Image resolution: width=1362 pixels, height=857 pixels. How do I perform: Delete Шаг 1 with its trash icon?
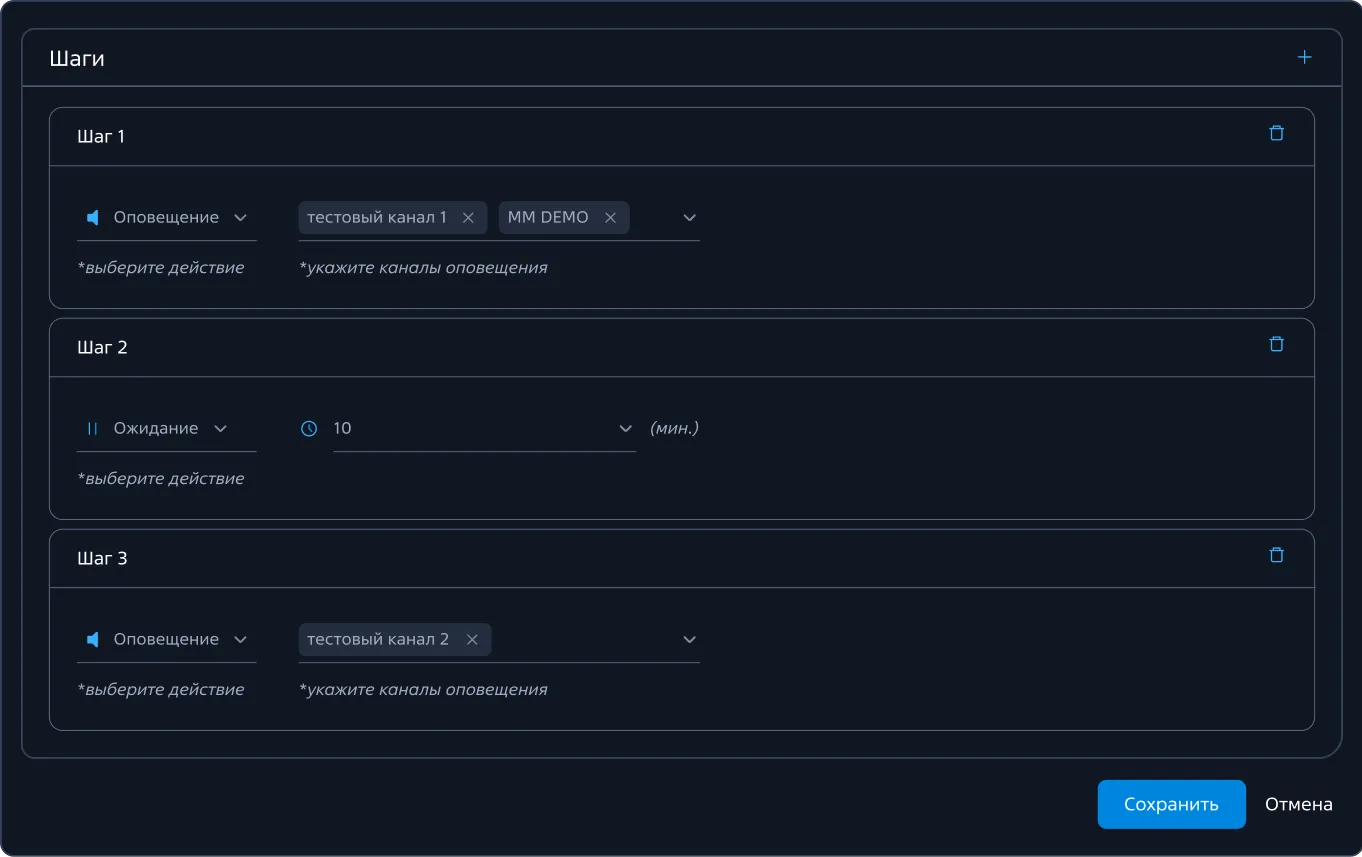[1276, 134]
